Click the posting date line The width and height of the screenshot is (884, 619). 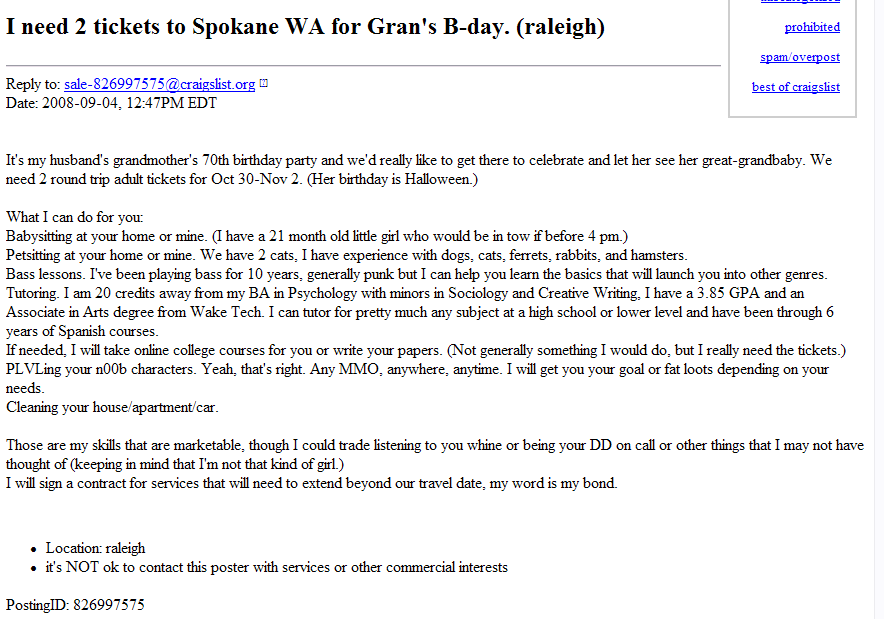(x=111, y=103)
